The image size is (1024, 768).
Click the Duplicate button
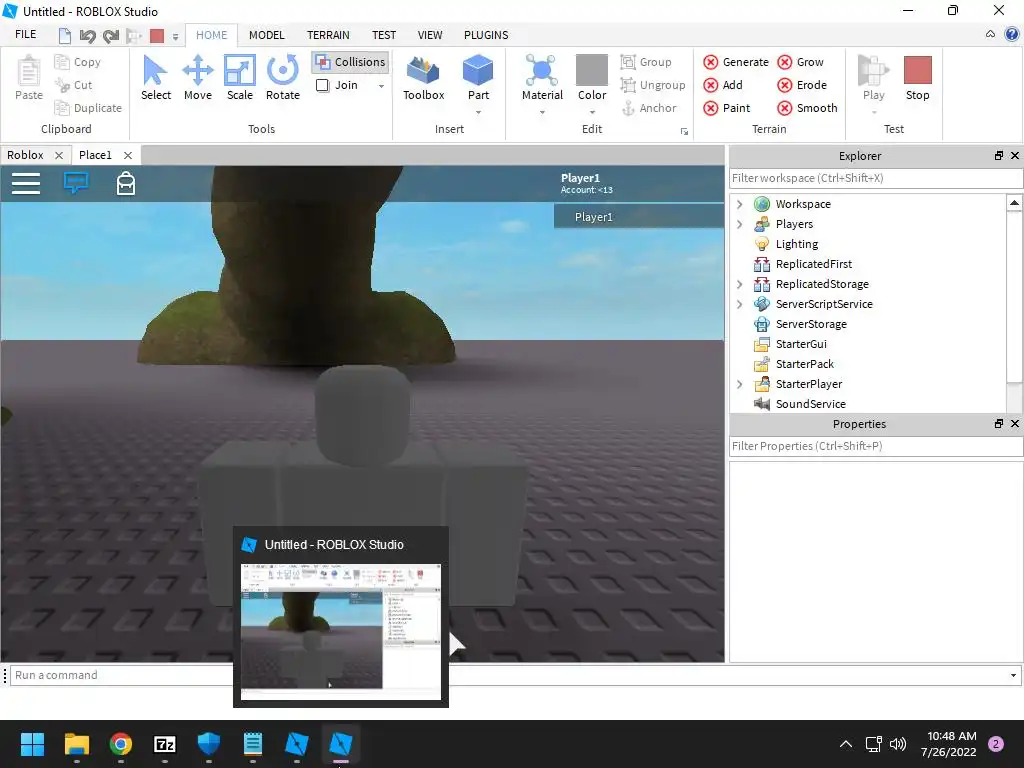pyautogui.click(x=88, y=108)
